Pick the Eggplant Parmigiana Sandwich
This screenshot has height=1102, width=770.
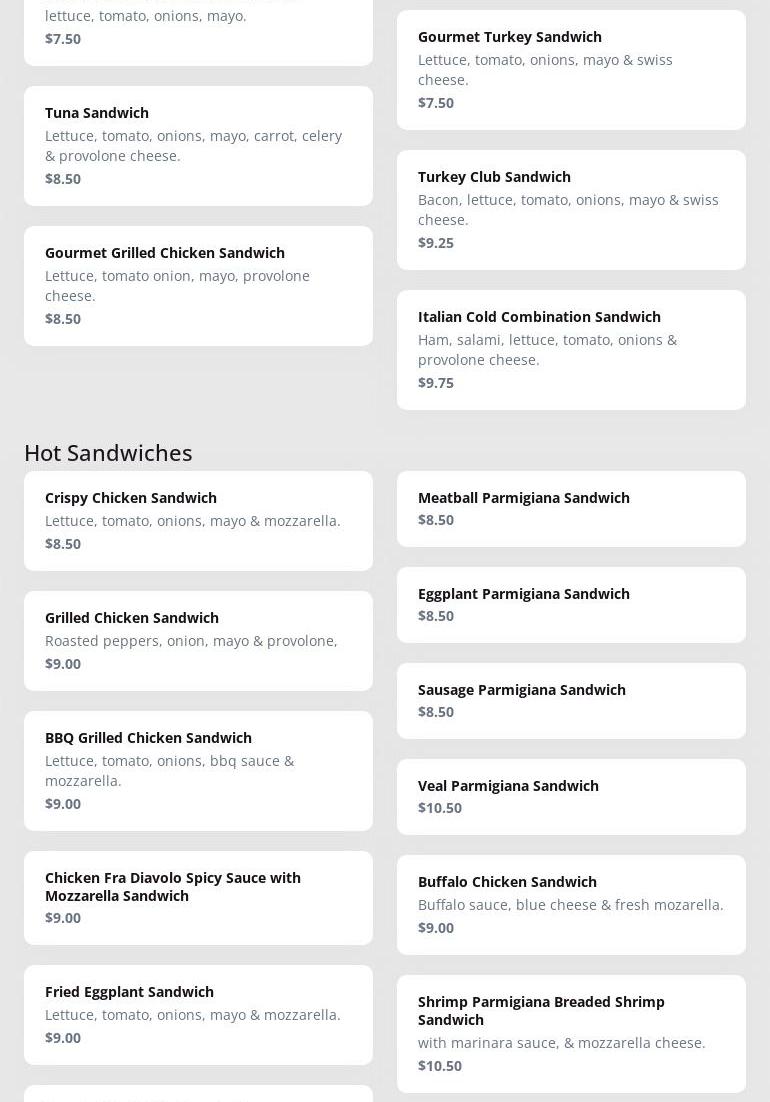[571, 604]
